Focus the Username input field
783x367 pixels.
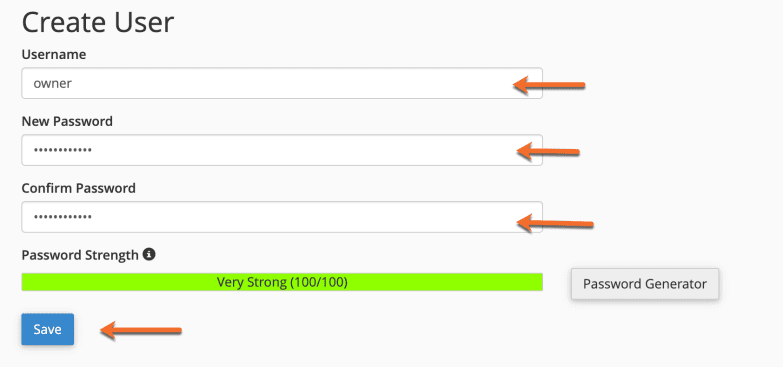pyautogui.click(x=282, y=83)
